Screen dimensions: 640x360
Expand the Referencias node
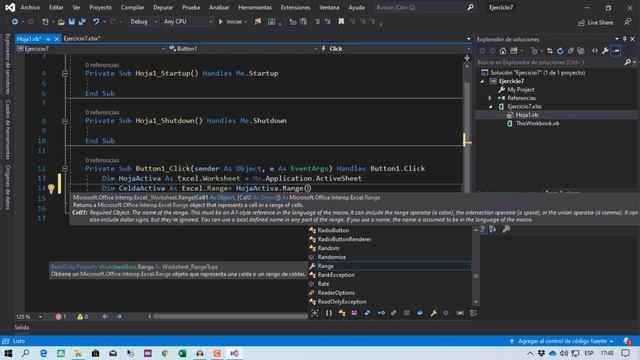click(x=490, y=98)
